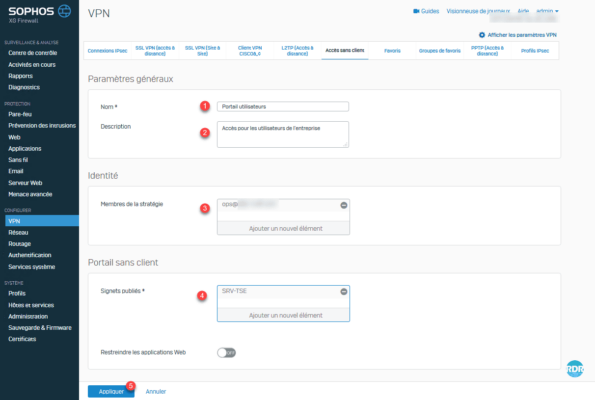Click the Description text area
This screenshot has height=400, width=595.
pyautogui.click(x=283, y=134)
